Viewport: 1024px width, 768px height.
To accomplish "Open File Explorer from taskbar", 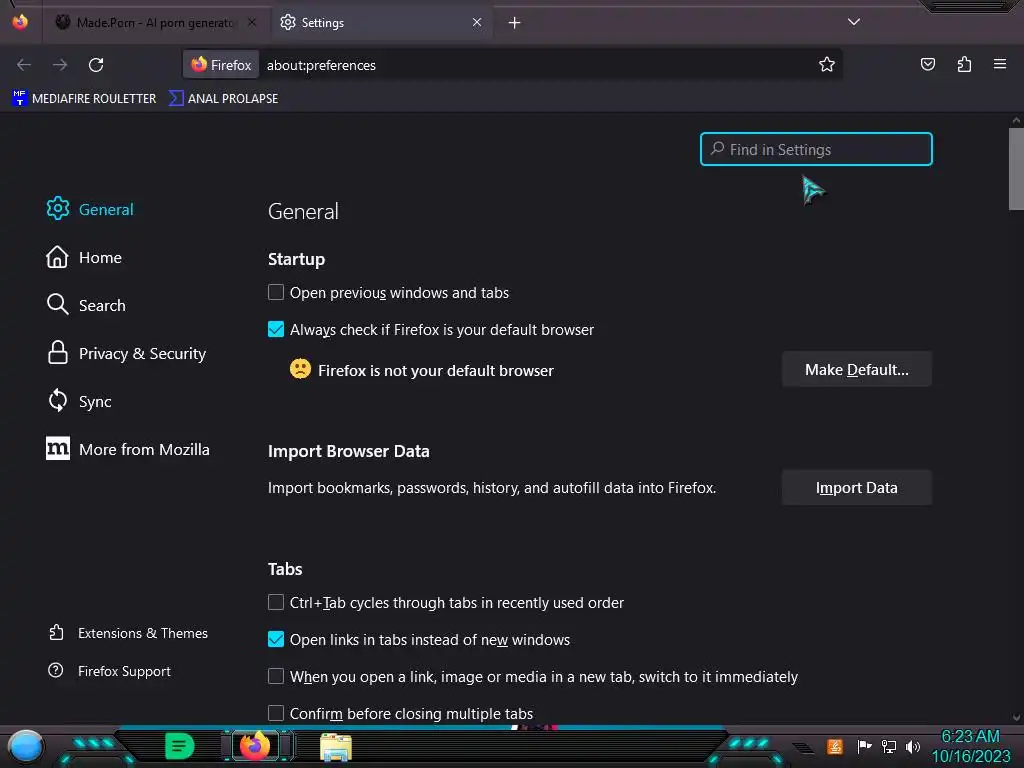I will 336,746.
